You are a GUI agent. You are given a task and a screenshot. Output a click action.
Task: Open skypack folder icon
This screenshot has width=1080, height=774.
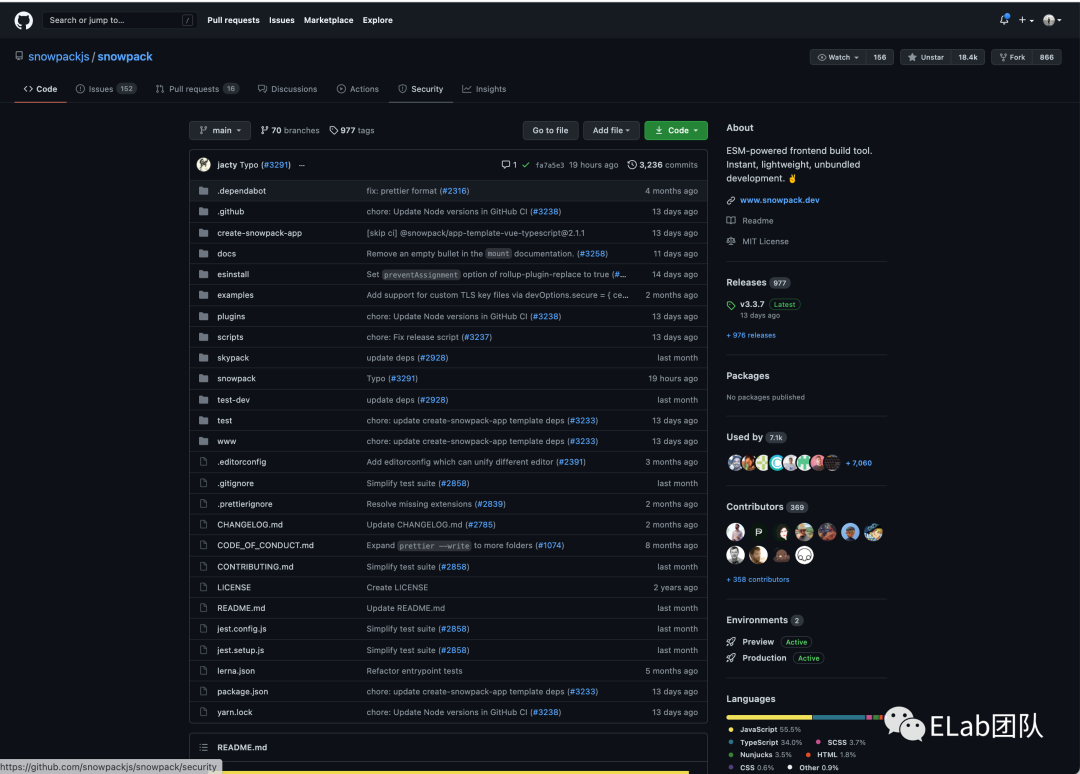tap(203, 357)
